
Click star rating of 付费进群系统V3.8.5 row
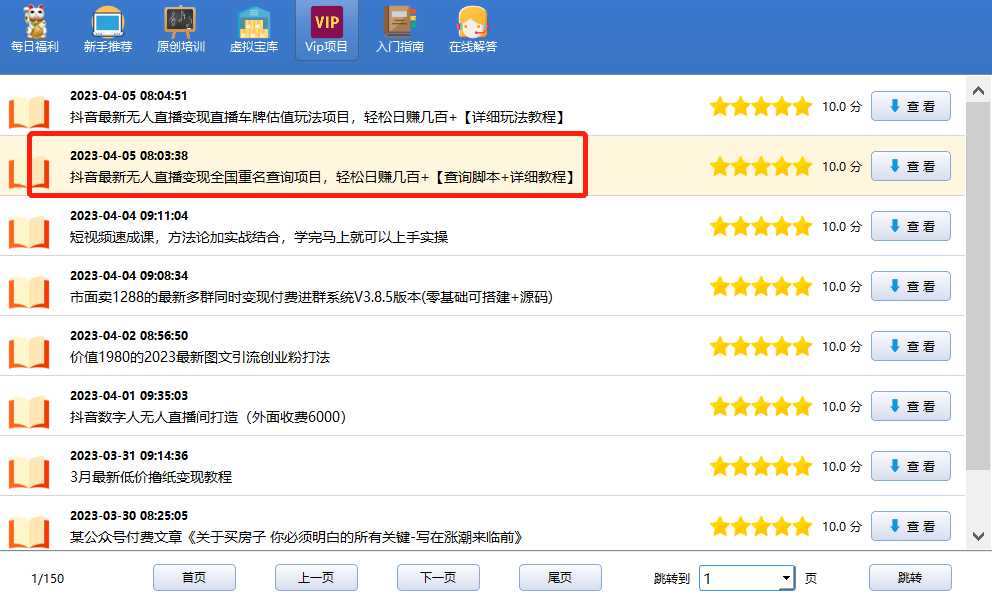click(x=760, y=286)
